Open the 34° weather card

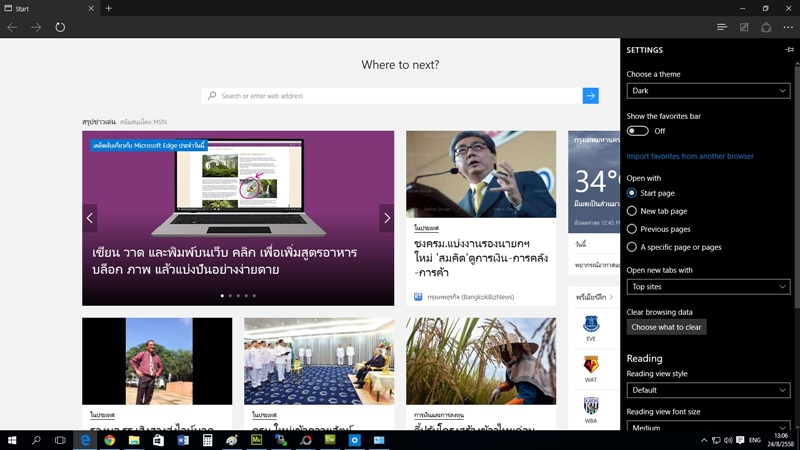[594, 182]
